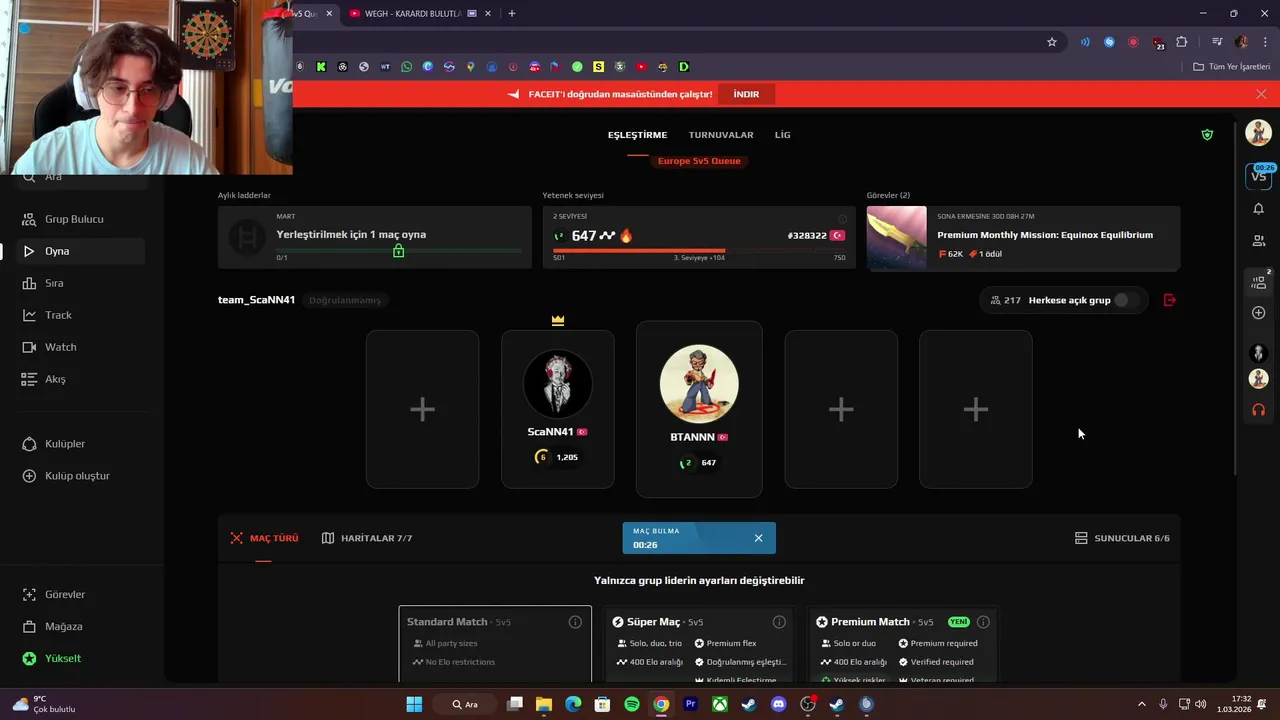Open the Xbox app from the taskbar
The width and height of the screenshot is (1280, 720).
(720, 704)
